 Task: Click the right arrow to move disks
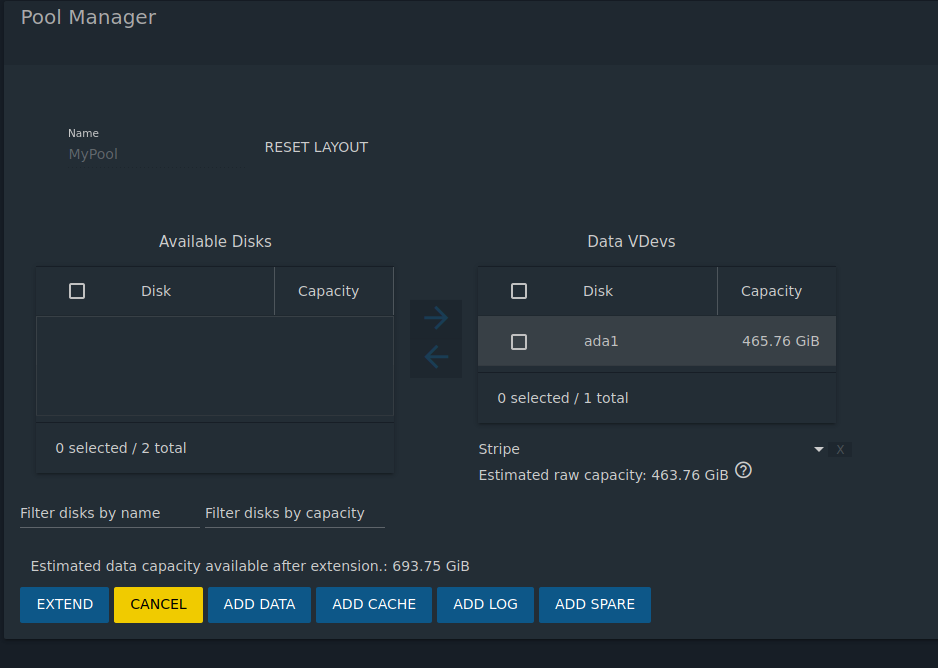(x=436, y=318)
